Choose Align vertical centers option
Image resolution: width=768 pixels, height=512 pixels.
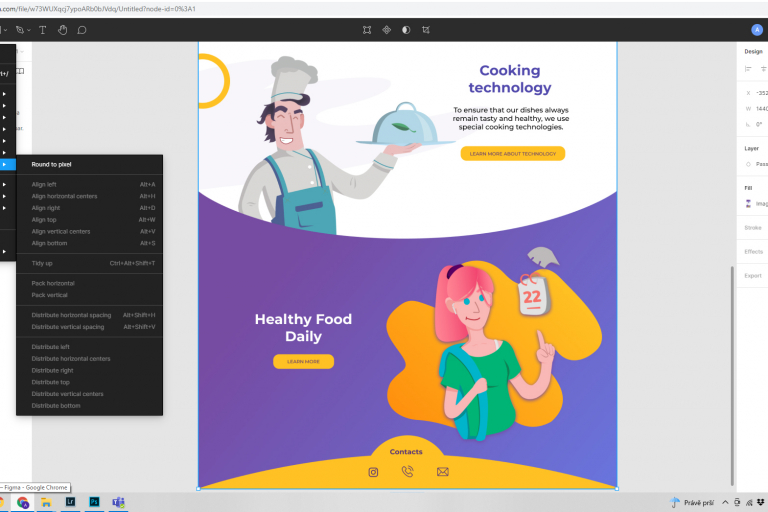point(61,231)
